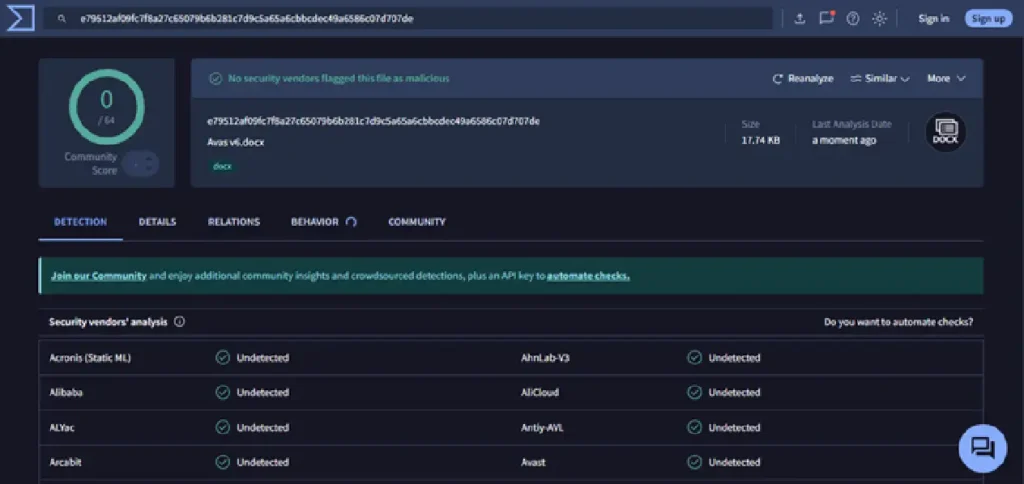Click the hash search input field
Screen dimensions: 1024x484
coord(408,19)
